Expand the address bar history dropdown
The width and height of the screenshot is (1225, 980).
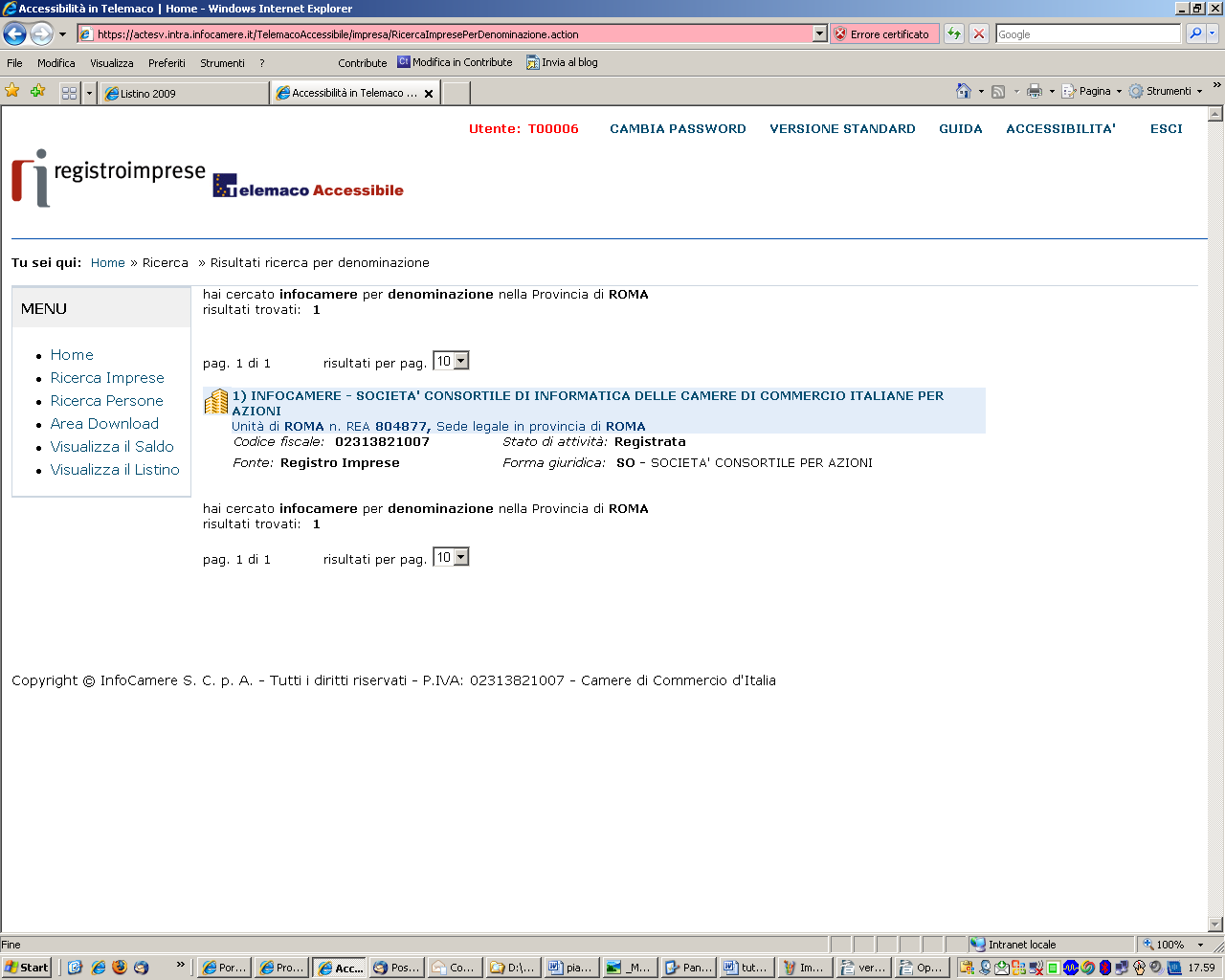pyautogui.click(x=820, y=34)
